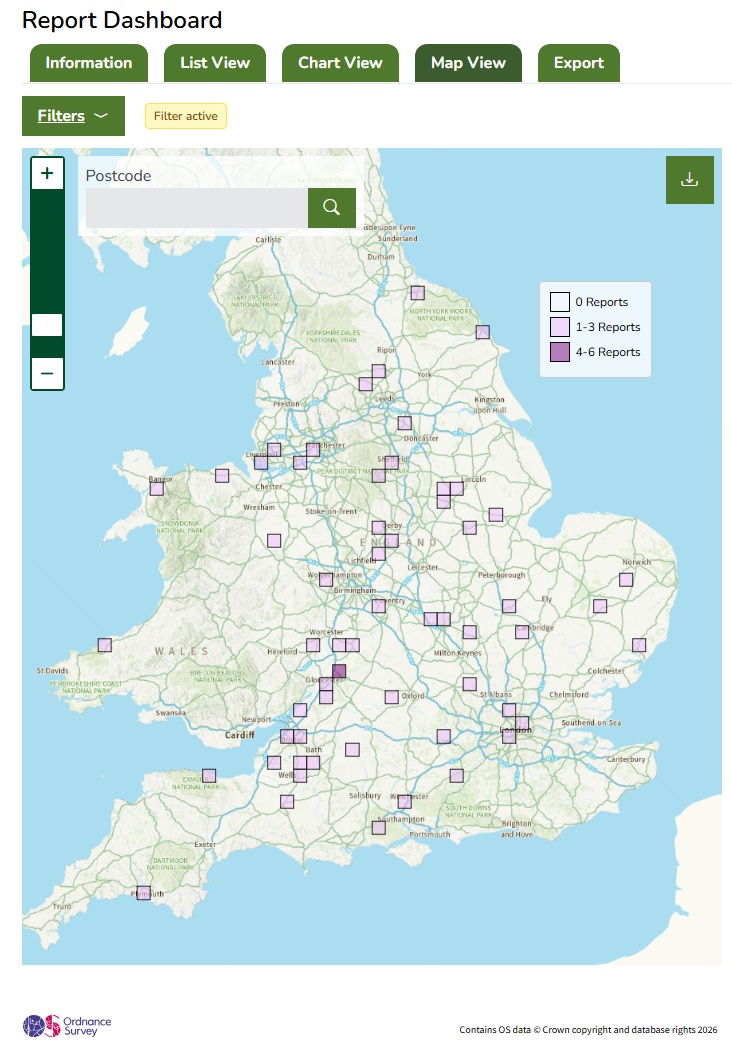The image size is (732, 1054).
Task: Click the 4-6 Reports legend swatch
Action: pyautogui.click(x=560, y=352)
